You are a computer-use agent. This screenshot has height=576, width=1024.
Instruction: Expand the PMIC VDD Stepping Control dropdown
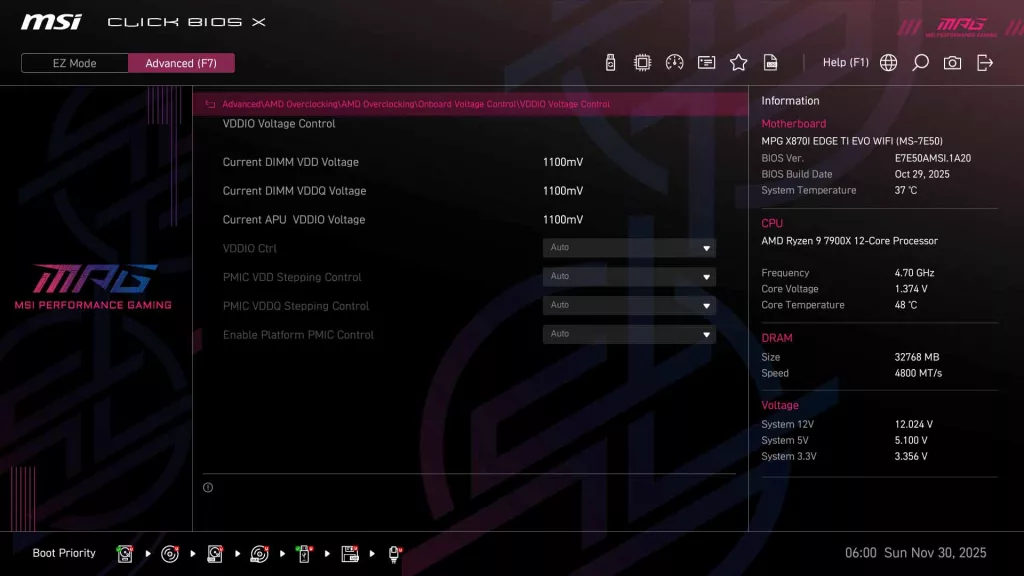tap(629, 277)
